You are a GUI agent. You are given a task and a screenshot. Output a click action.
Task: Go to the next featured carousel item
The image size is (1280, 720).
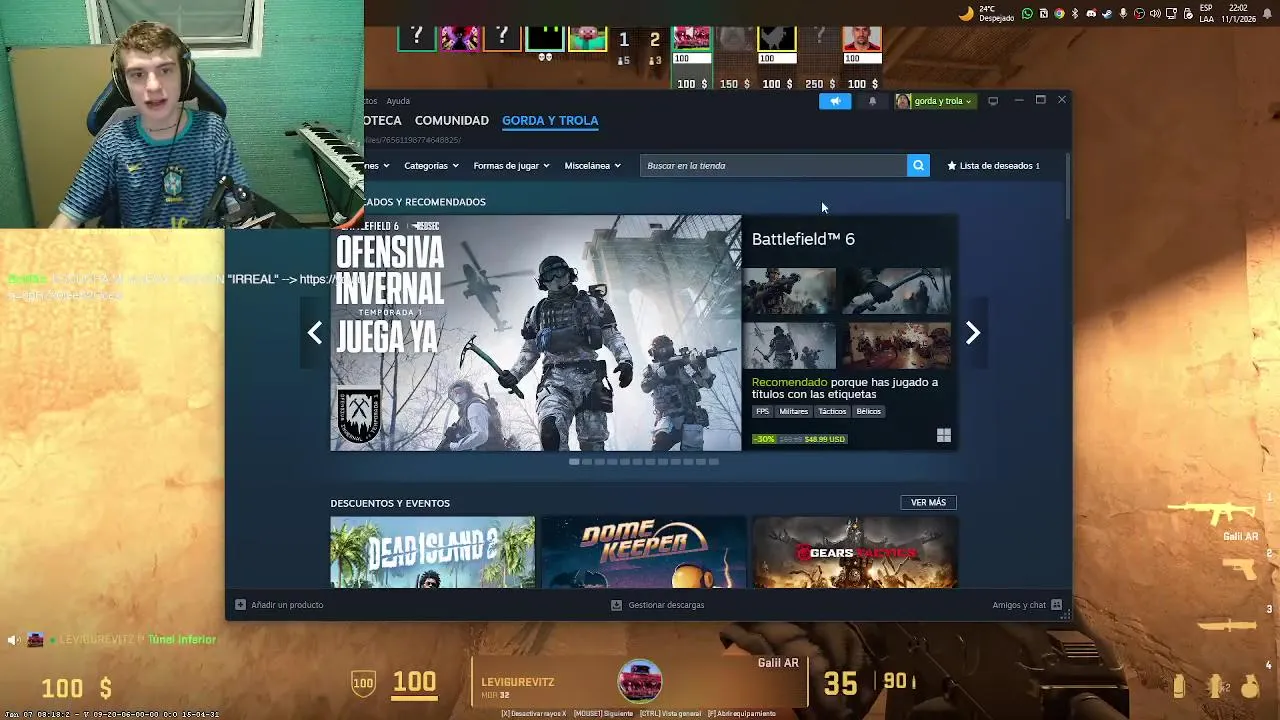(973, 332)
